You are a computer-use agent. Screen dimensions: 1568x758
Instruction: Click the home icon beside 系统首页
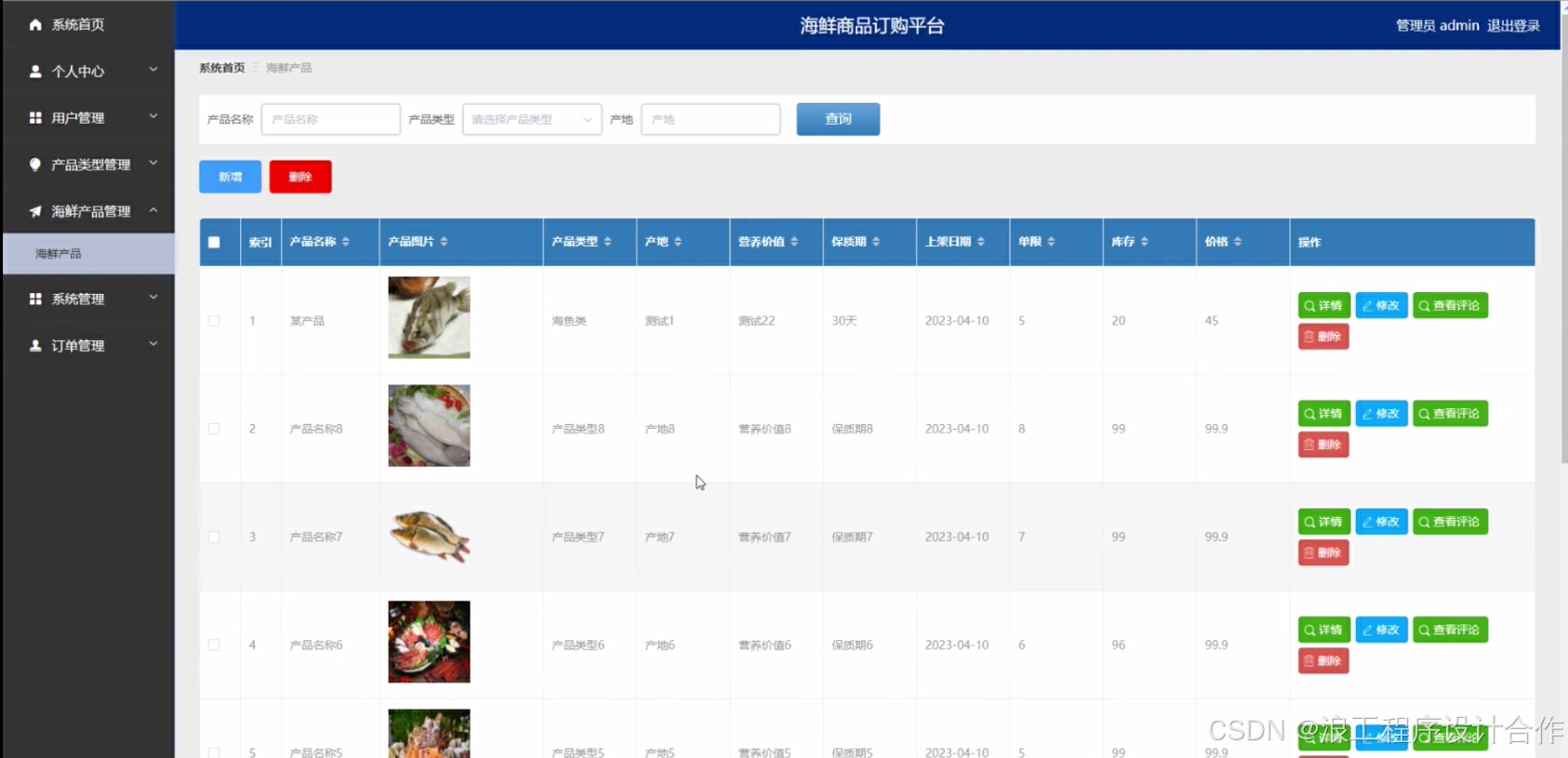(35, 24)
